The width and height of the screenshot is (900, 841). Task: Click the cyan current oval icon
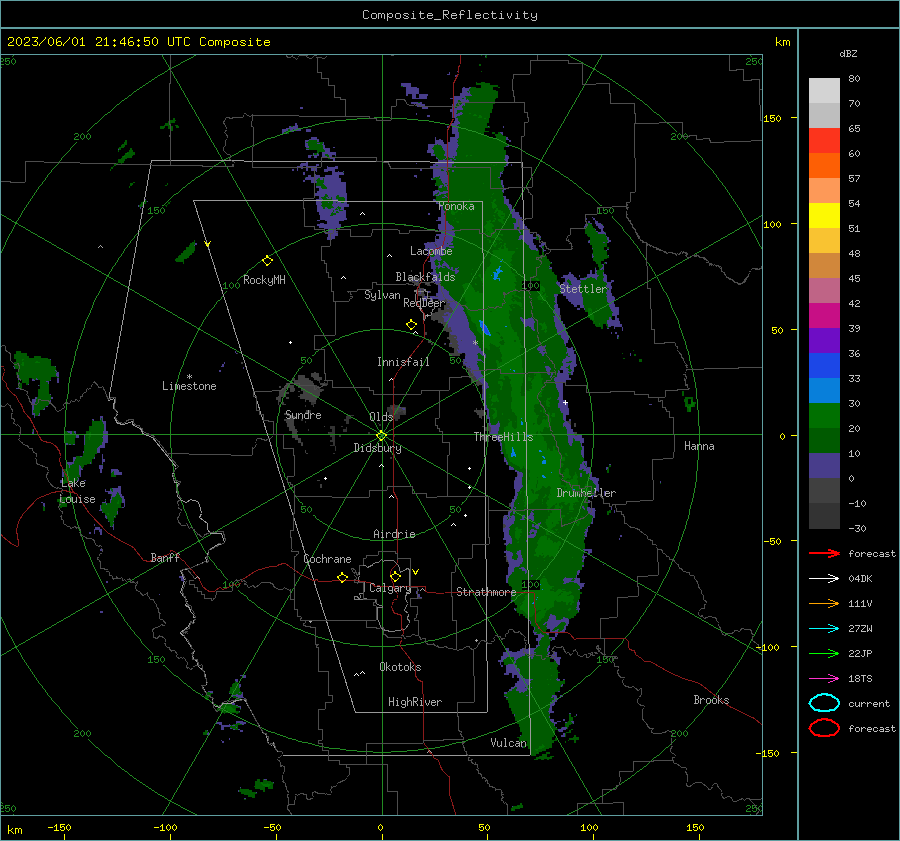pos(824,703)
